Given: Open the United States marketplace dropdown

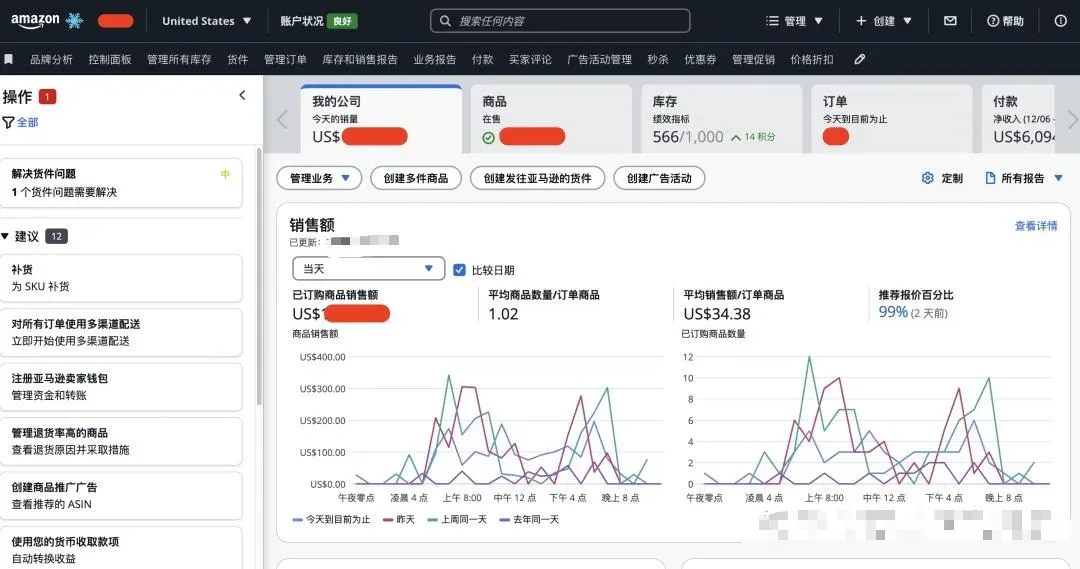Looking at the screenshot, I should point(206,21).
